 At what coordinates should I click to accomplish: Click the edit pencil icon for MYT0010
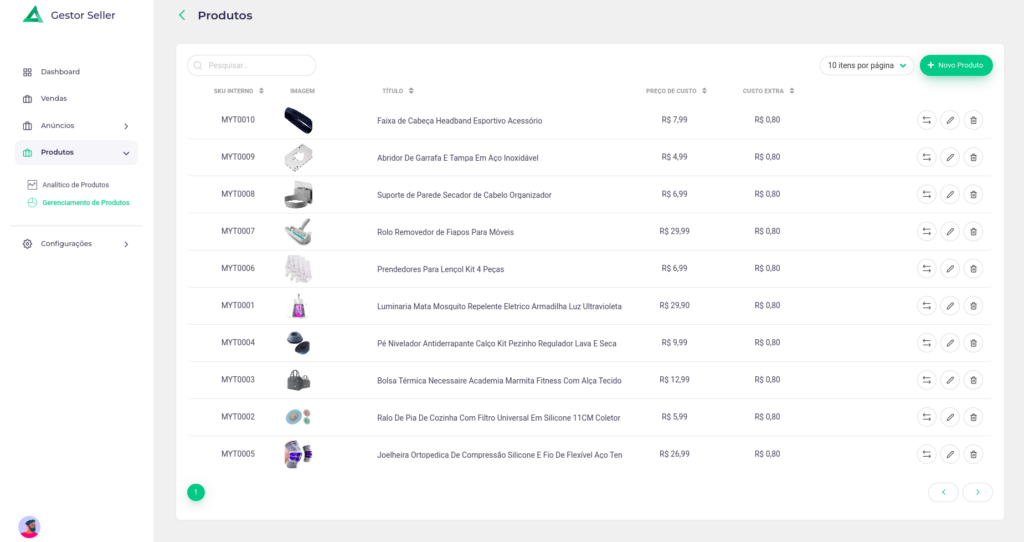click(x=950, y=120)
